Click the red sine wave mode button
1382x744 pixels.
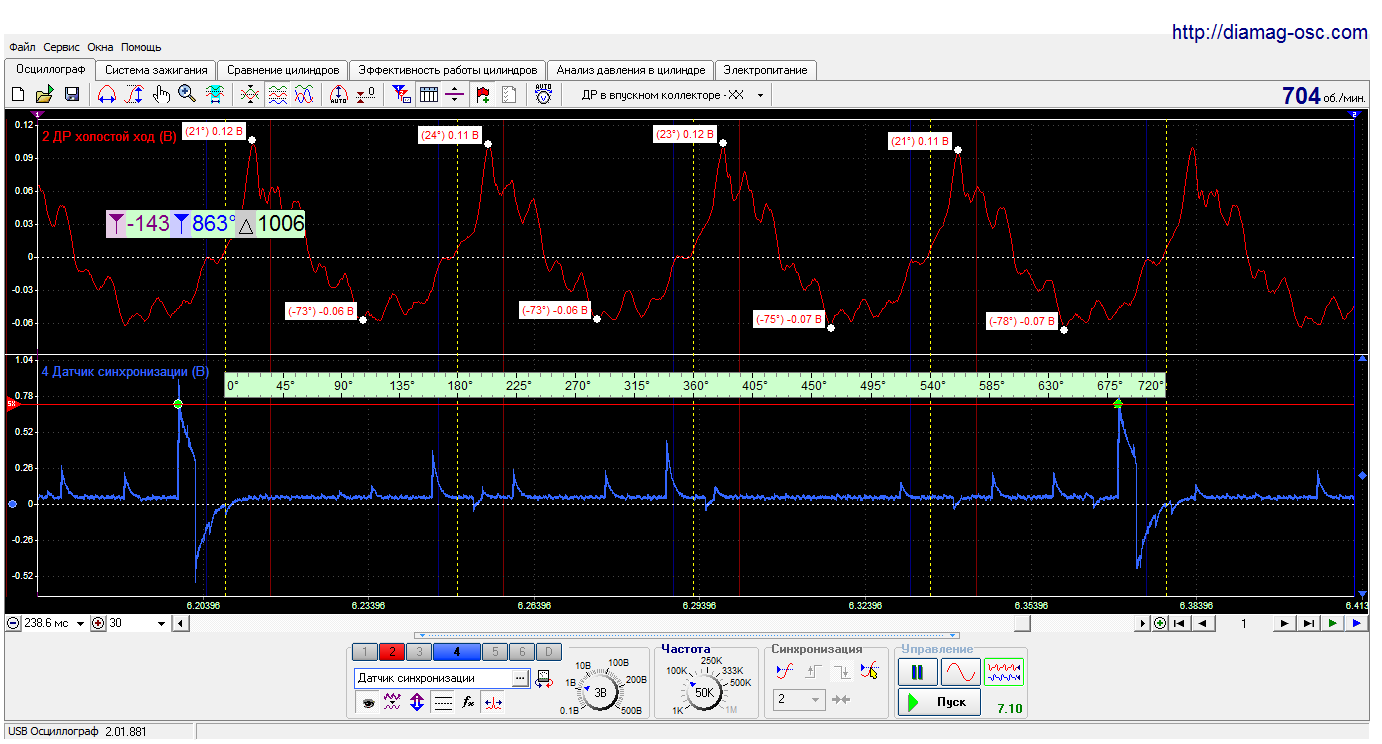[960, 672]
